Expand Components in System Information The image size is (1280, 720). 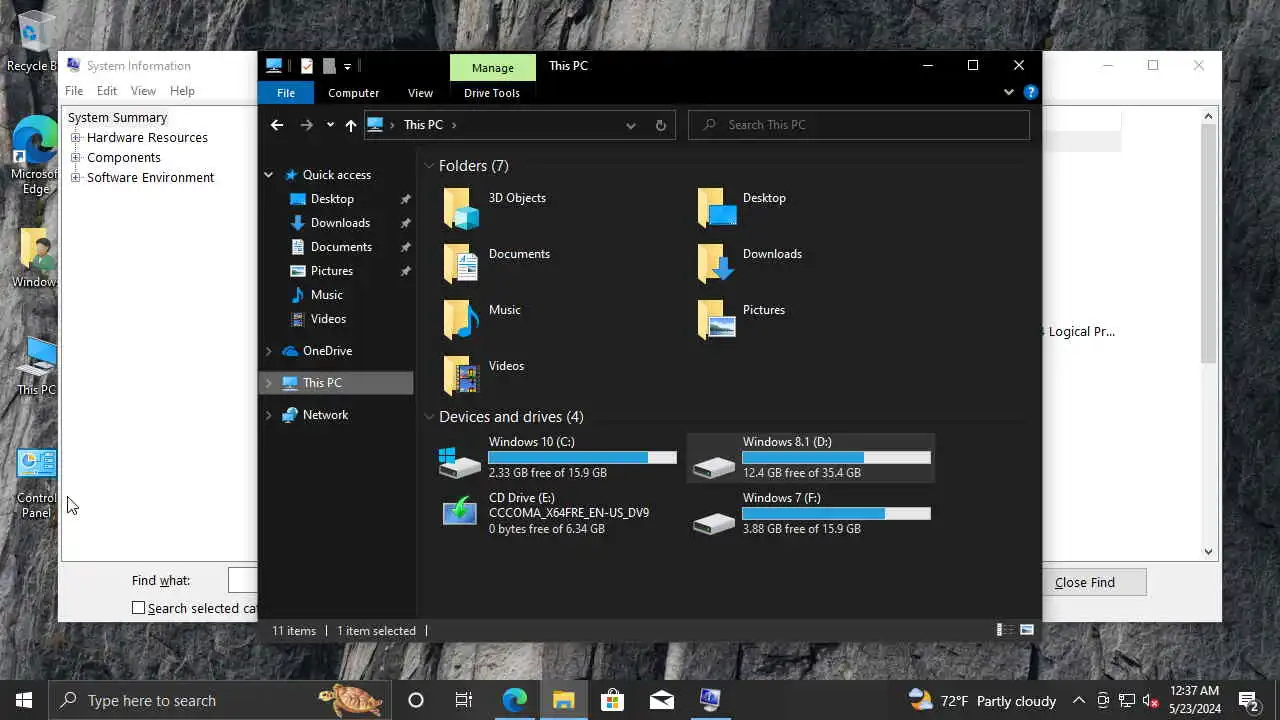point(76,158)
